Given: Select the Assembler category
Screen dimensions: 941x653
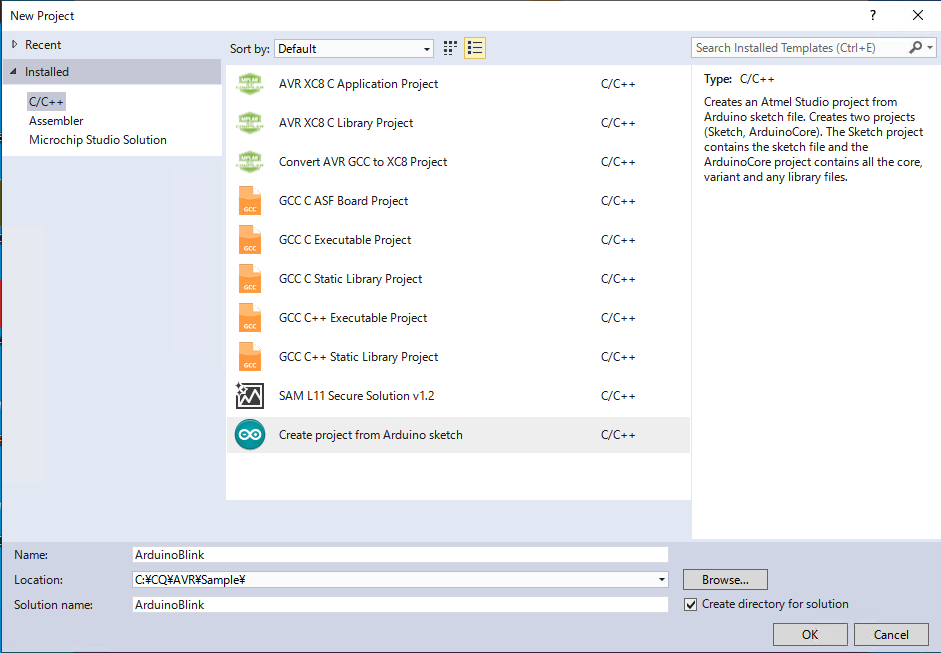Looking at the screenshot, I should [56, 121].
